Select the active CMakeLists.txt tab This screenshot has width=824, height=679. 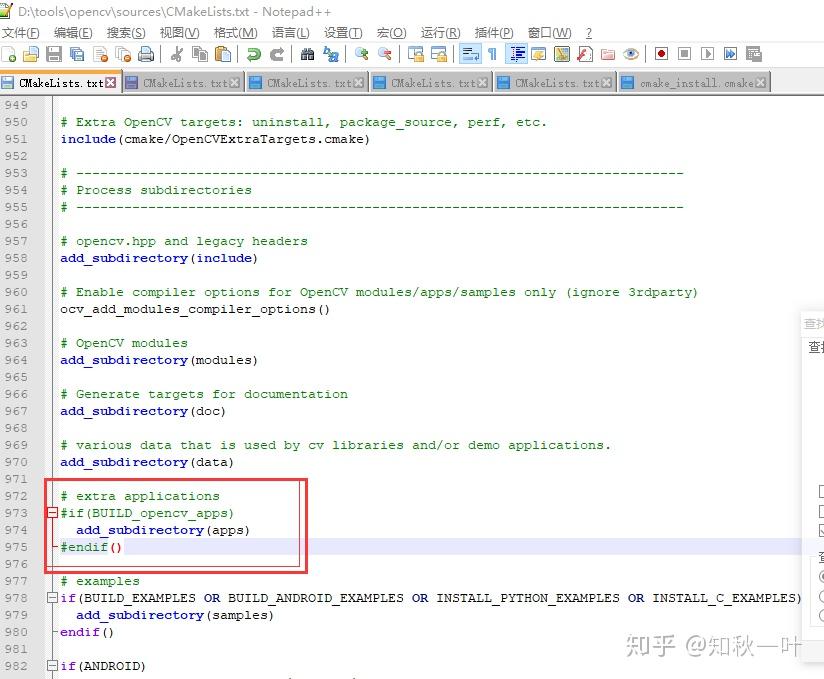[59, 83]
